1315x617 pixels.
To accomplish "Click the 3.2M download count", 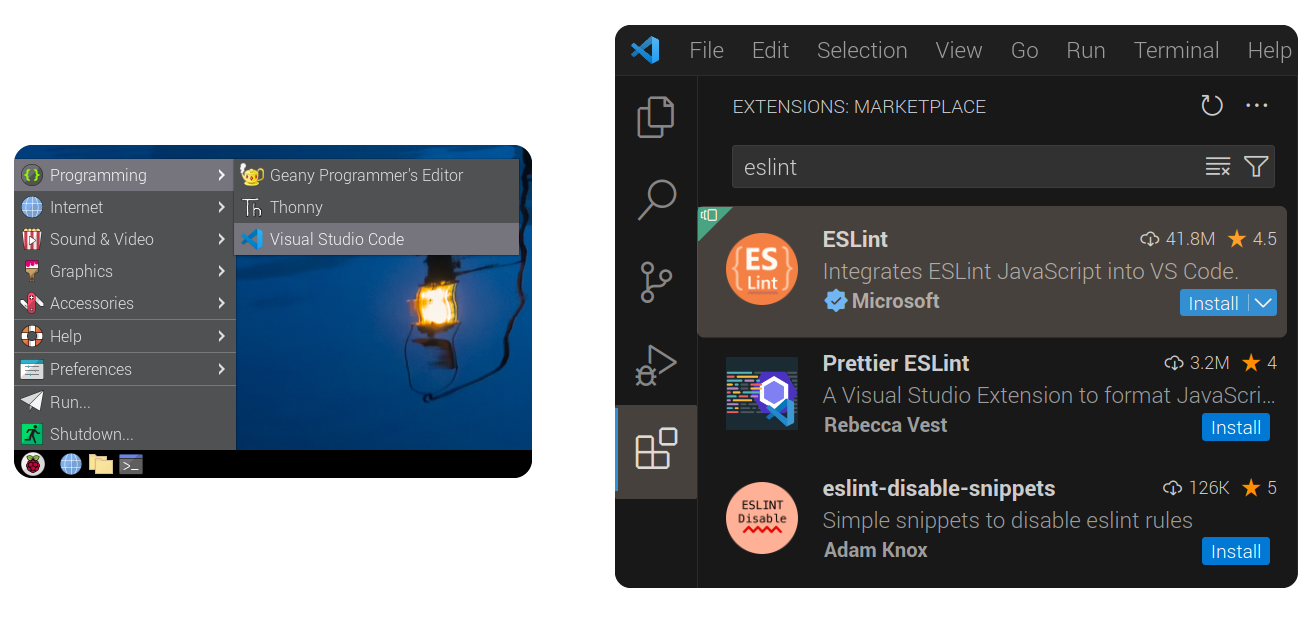I will 1197,363.
